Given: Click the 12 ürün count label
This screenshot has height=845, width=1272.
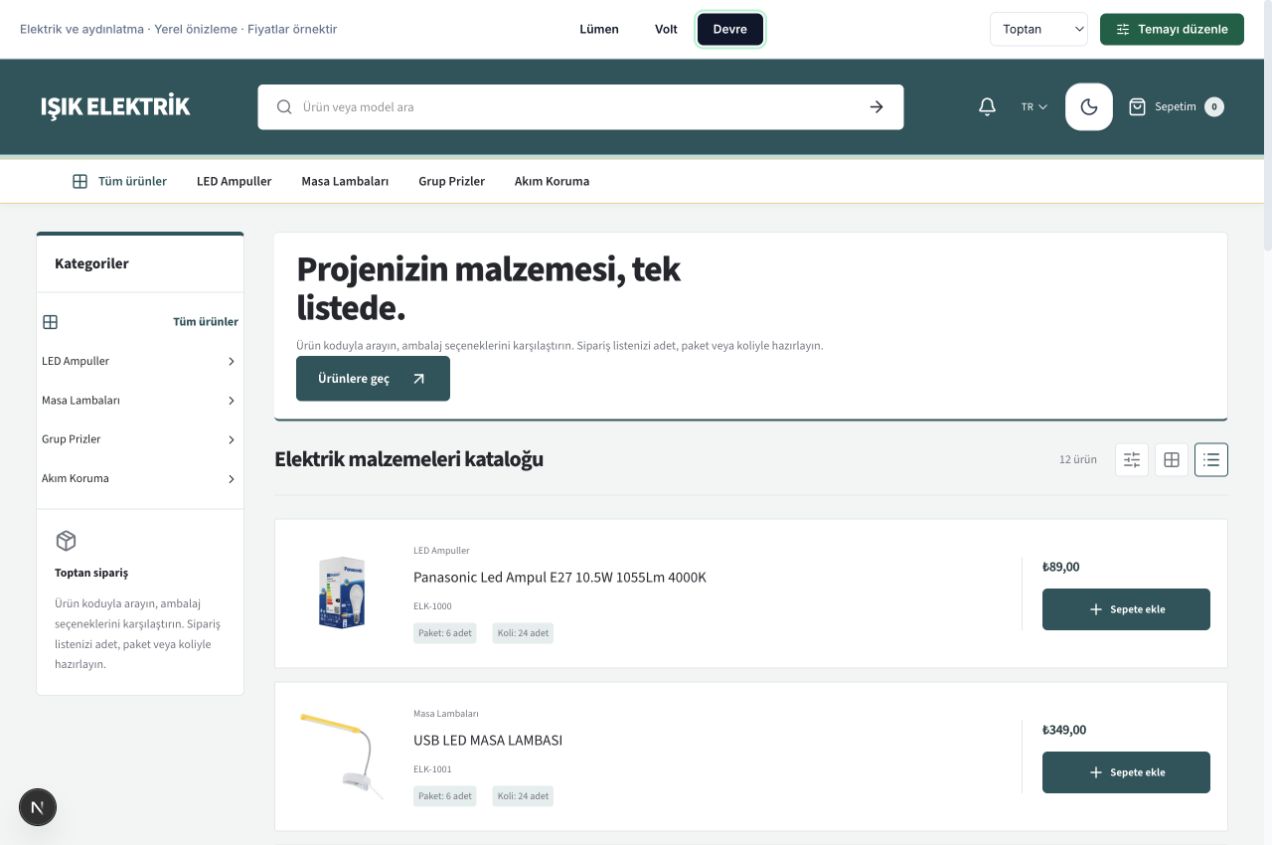Looking at the screenshot, I should point(1078,460).
